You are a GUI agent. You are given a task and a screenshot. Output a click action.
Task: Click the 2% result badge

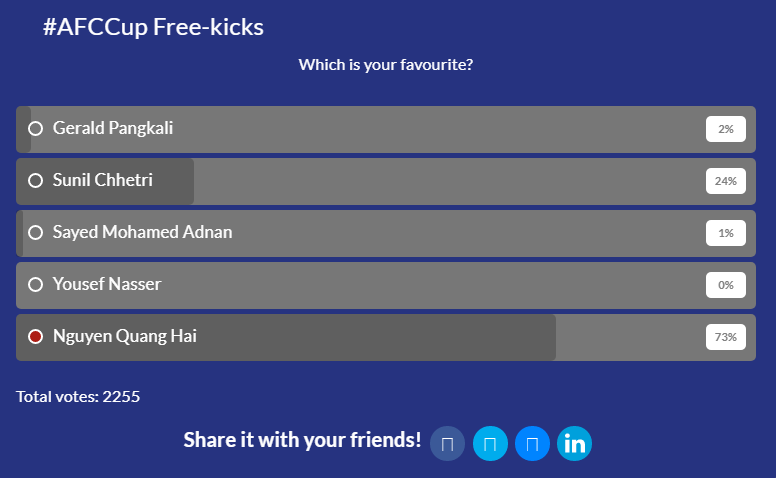coord(726,129)
